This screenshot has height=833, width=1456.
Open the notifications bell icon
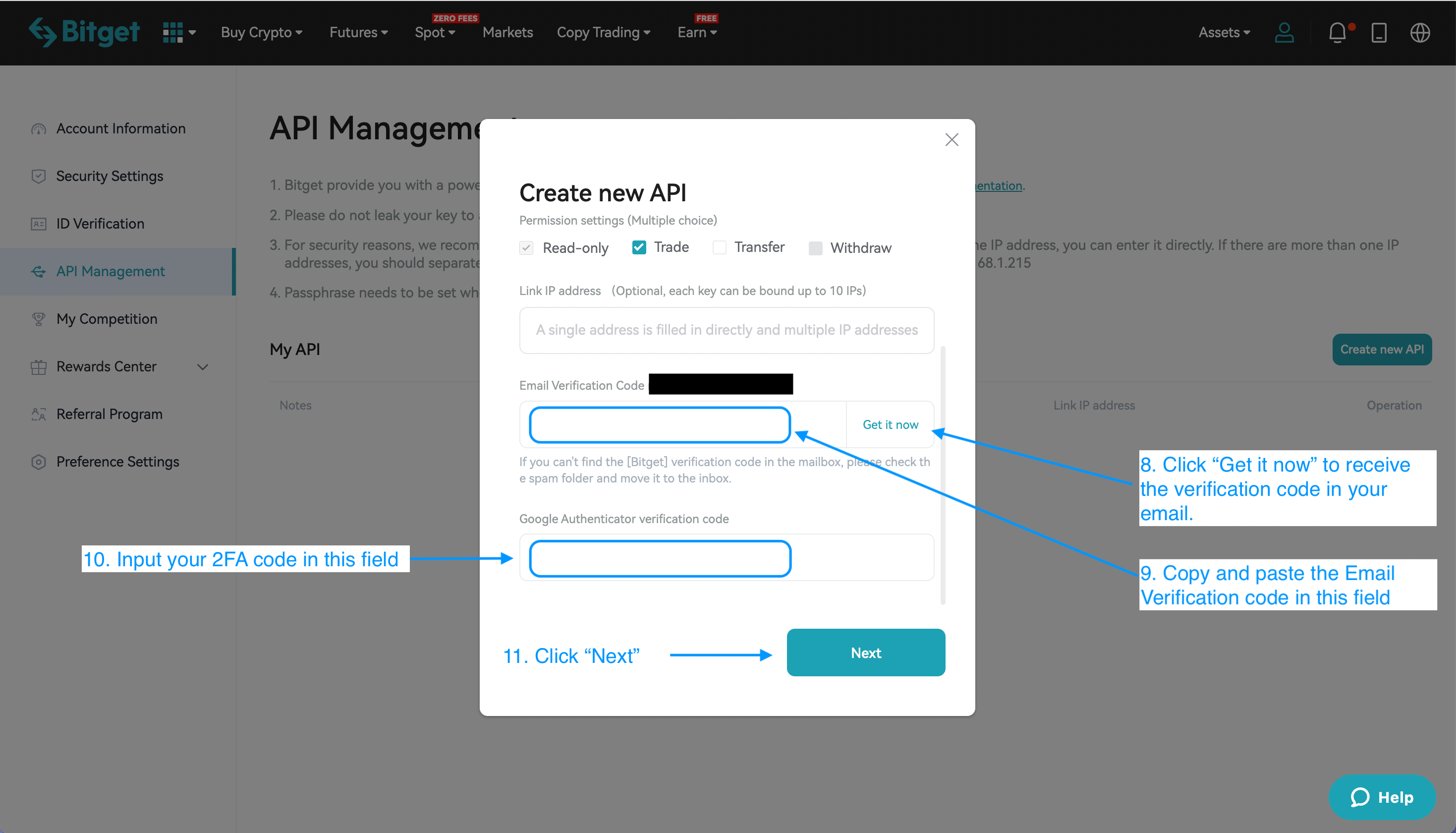(x=1338, y=33)
